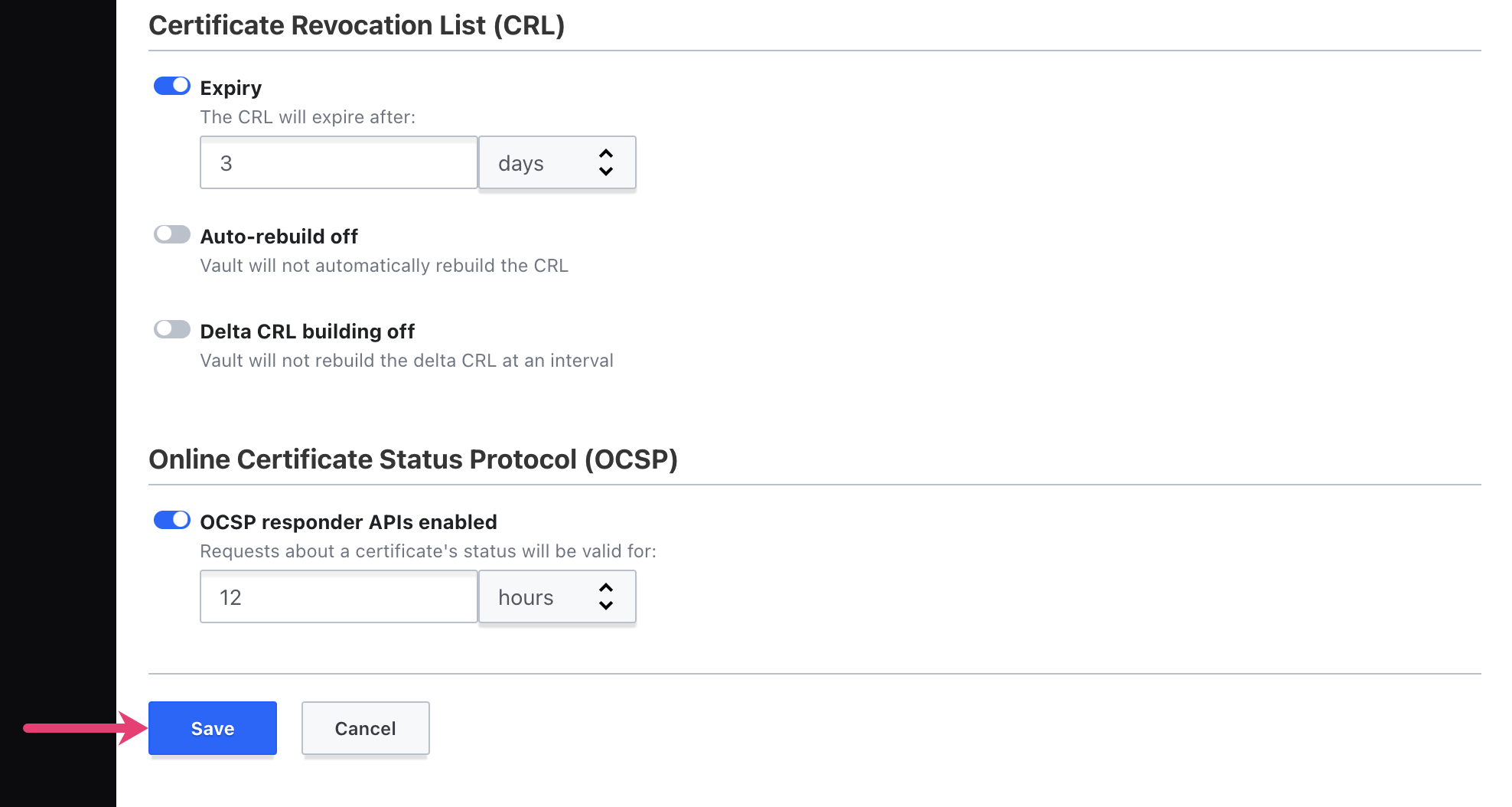Viewport: 1512px width, 807px height.
Task: Click the down arrow on the days selector
Action: (x=604, y=172)
